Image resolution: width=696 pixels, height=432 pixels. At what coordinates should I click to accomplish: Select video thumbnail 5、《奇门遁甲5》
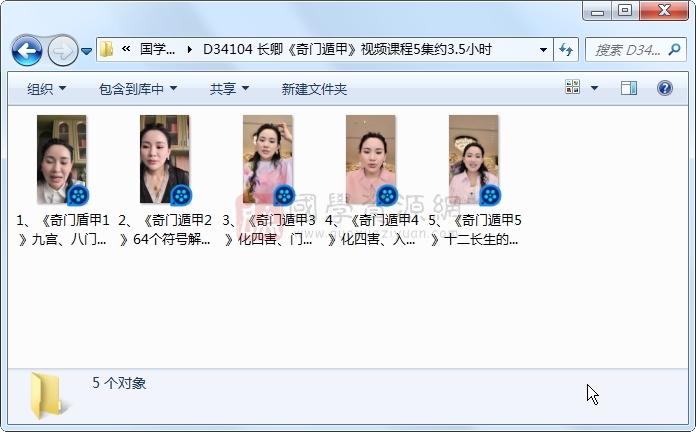tap(474, 159)
